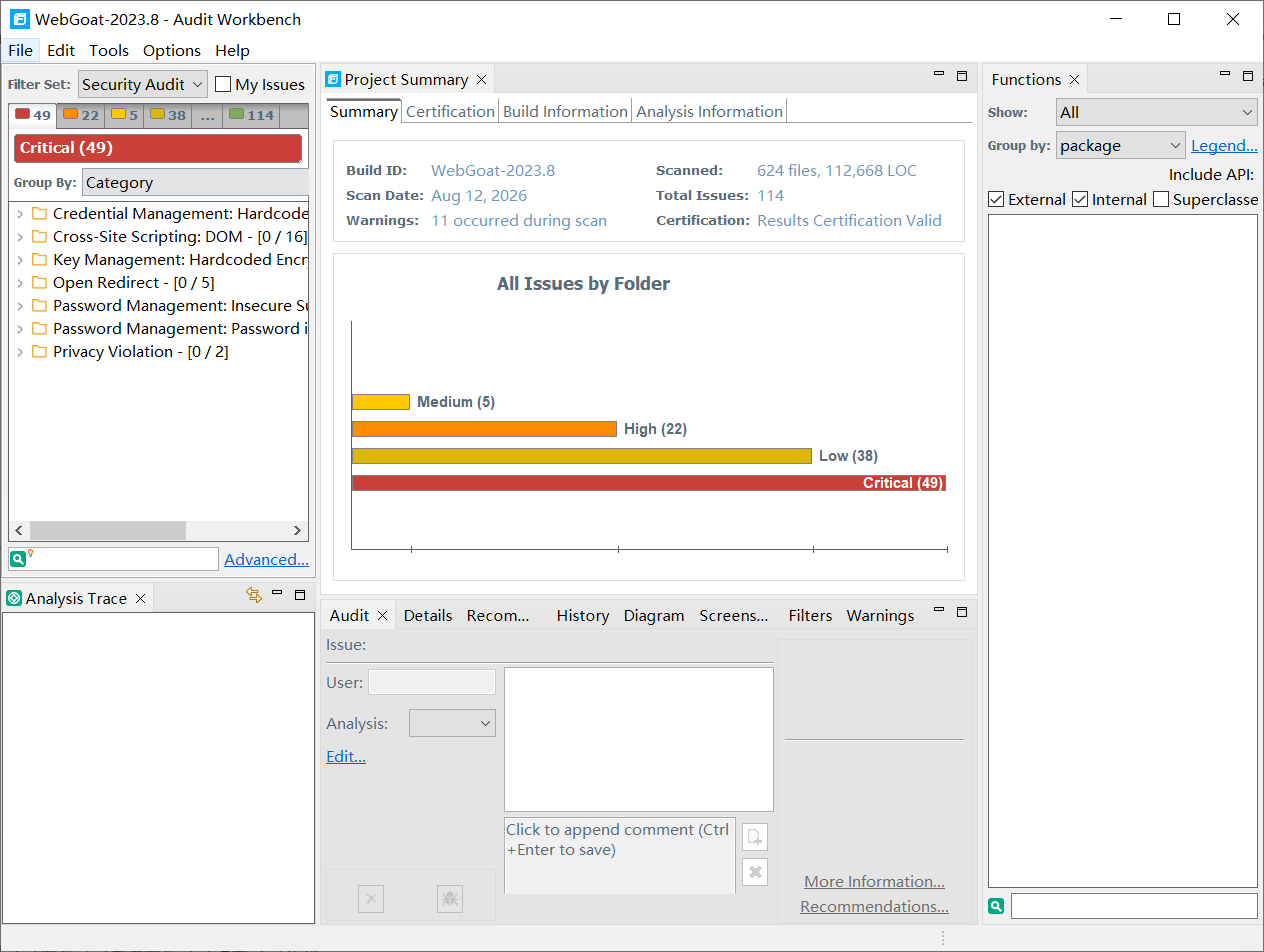Open the Group By Category dropdown
Viewport: 1264px width, 952px height.
195,183
